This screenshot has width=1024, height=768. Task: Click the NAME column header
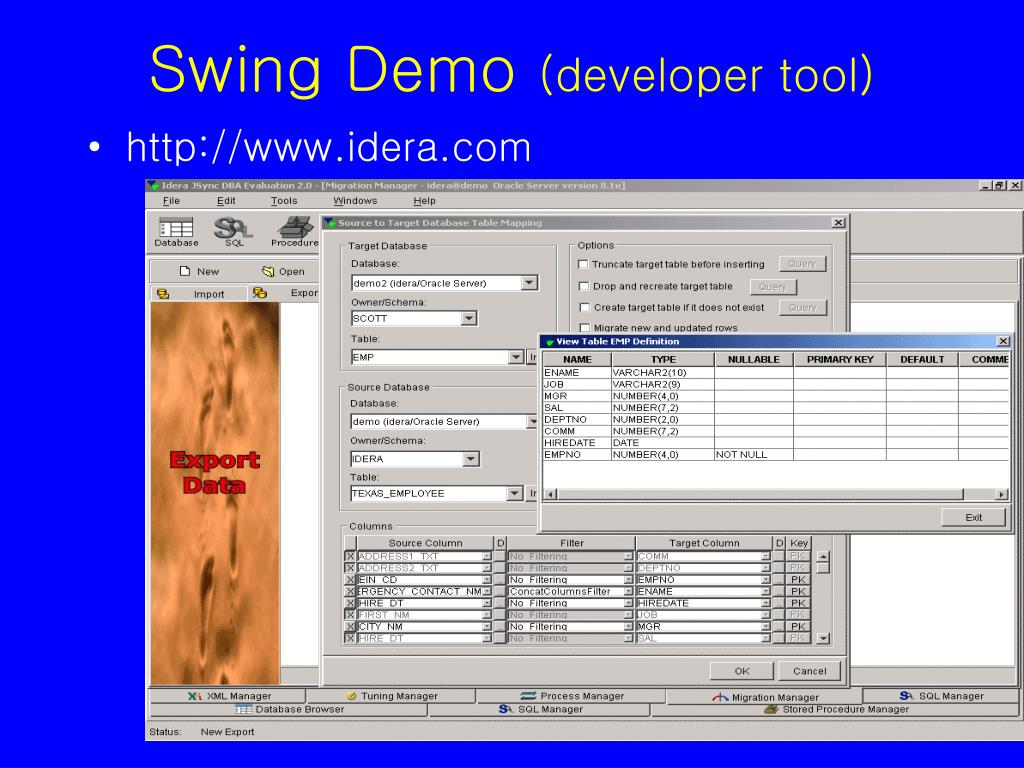[577, 359]
